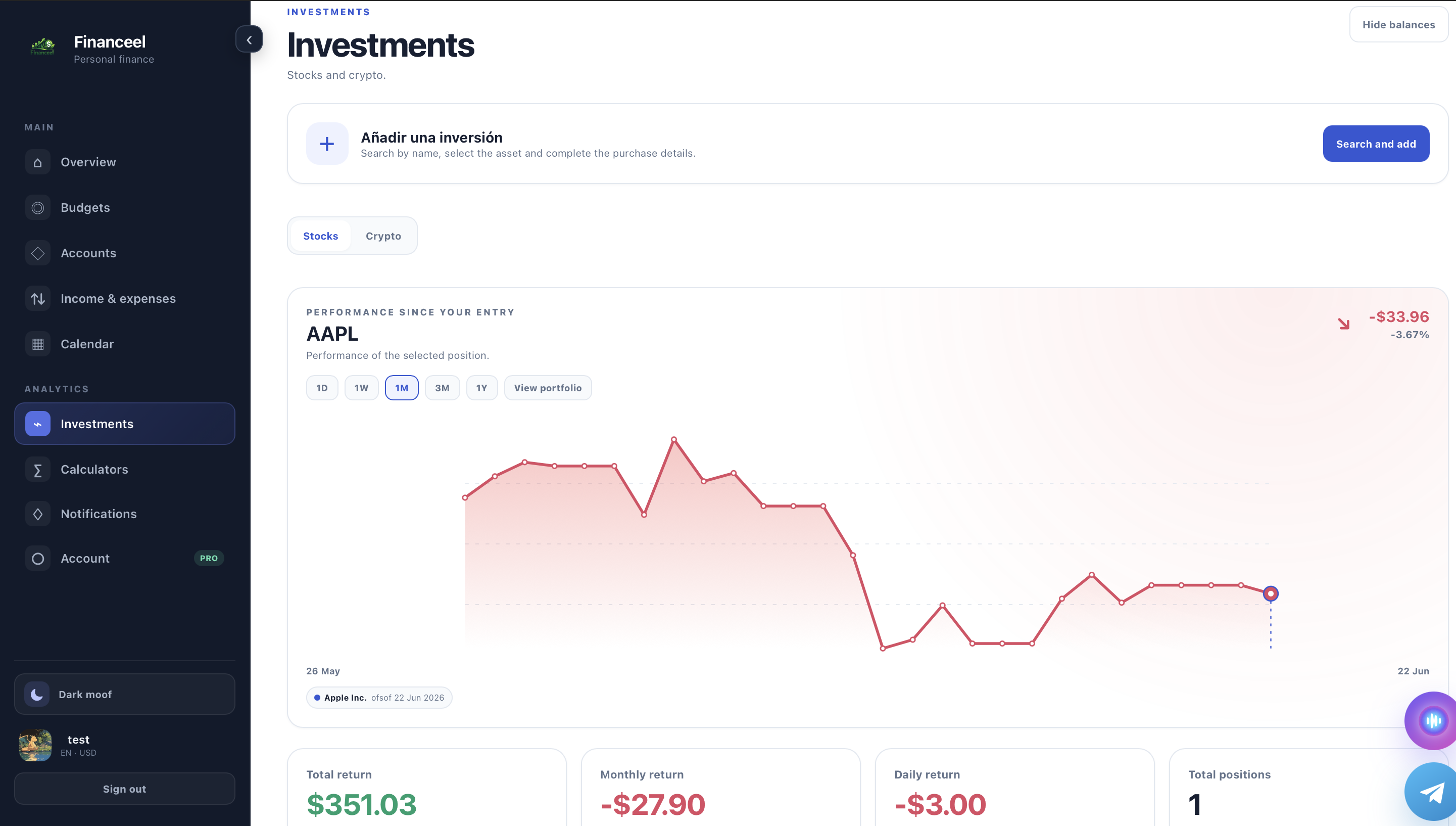Open the Calendar section
The height and width of the screenshot is (826, 1456).
[87, 344]
